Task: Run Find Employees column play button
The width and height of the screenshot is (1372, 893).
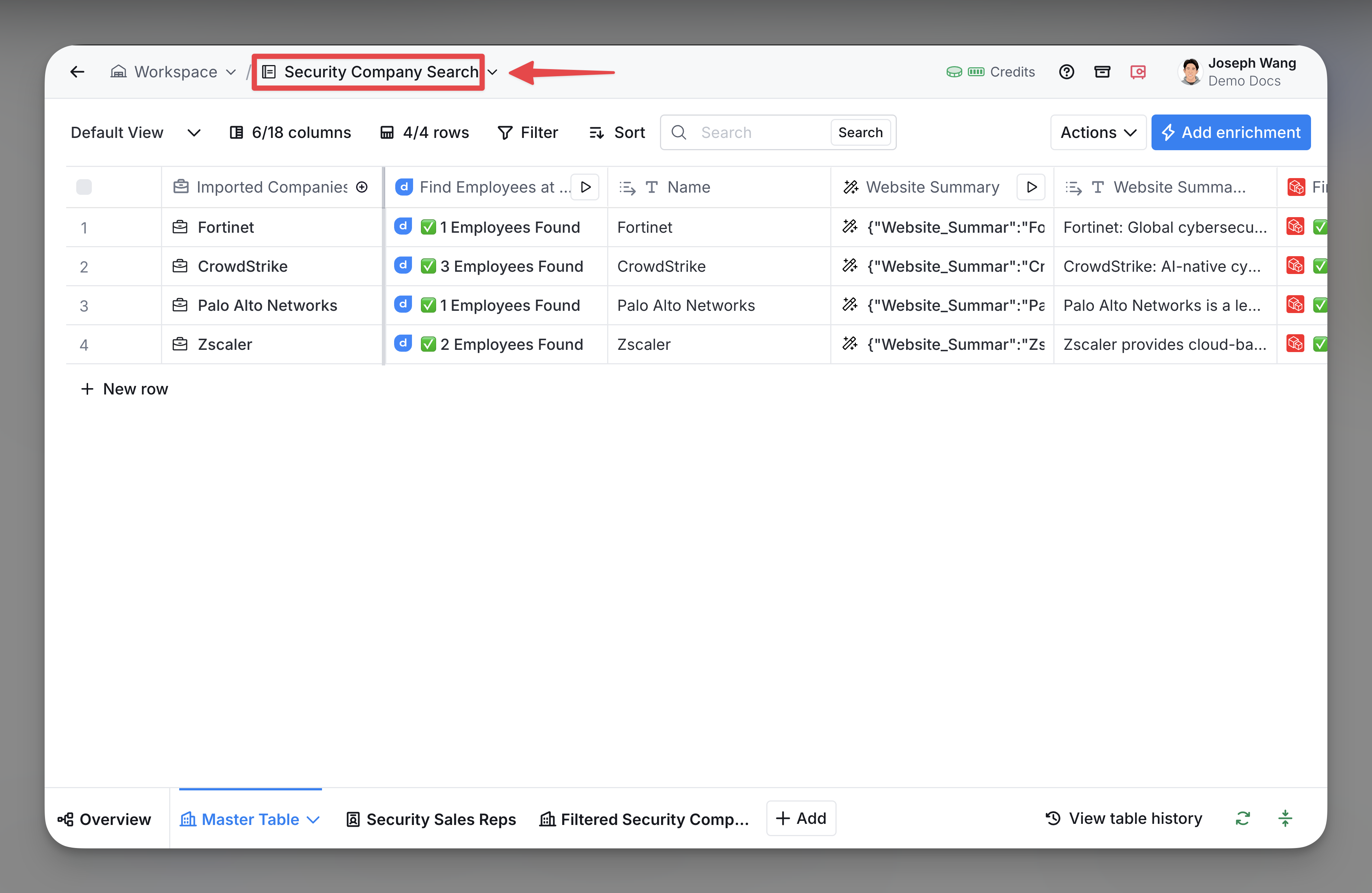Action: click(586, 187)
